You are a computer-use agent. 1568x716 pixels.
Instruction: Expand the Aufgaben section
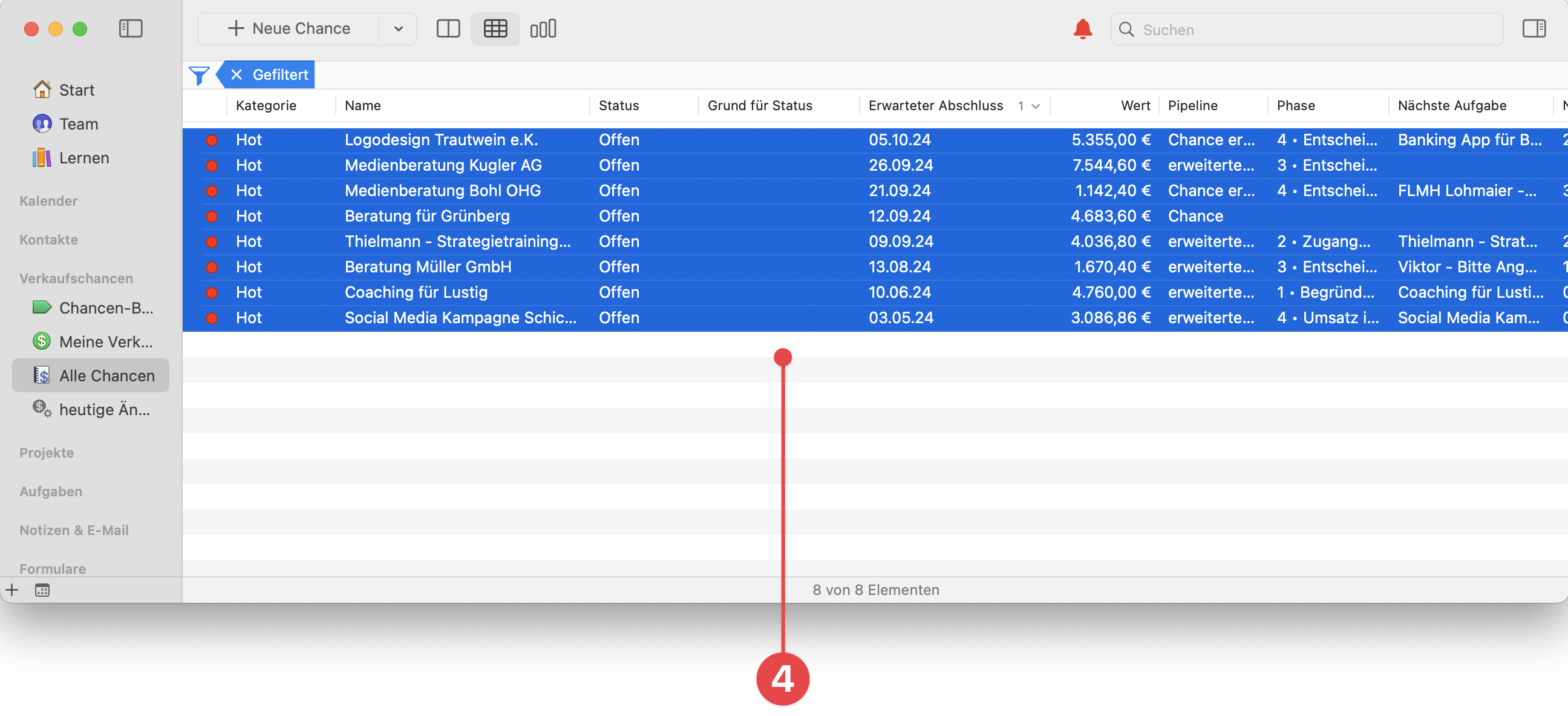pyautogui.click(x=51, y=492)
